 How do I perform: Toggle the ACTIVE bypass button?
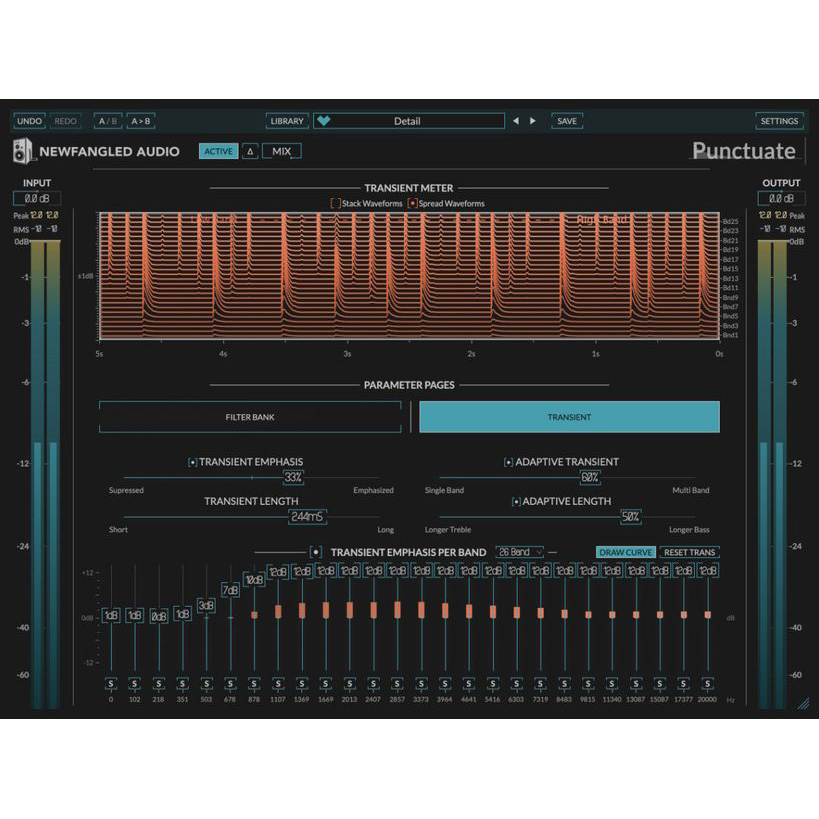(218, 151)
